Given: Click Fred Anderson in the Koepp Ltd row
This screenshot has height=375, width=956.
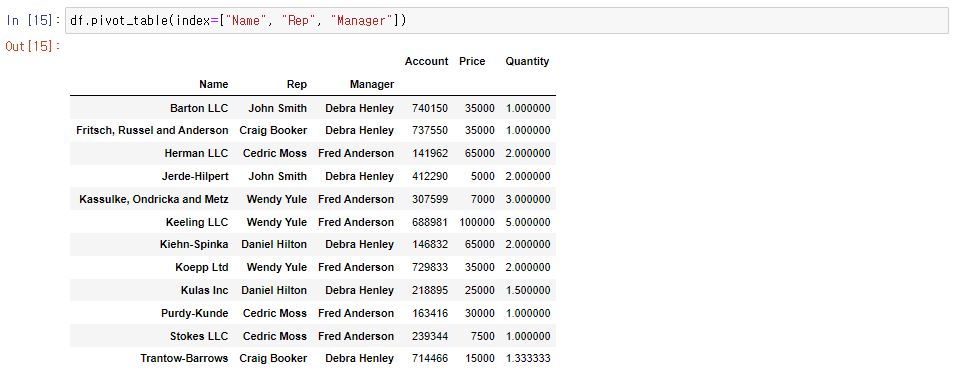Looking at the screenshot, I should click(356, 268).
